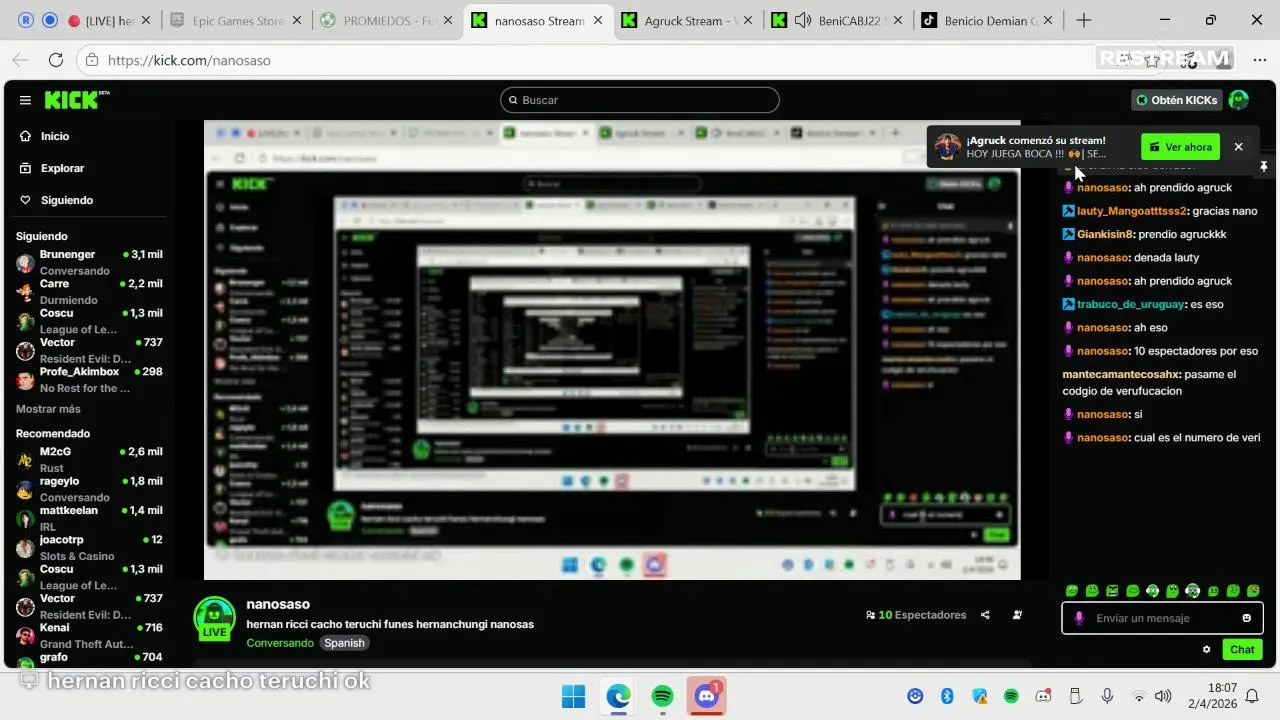Open Spotify from taskbar
The image size is (1280, 720).
click(x=662, y=696)
